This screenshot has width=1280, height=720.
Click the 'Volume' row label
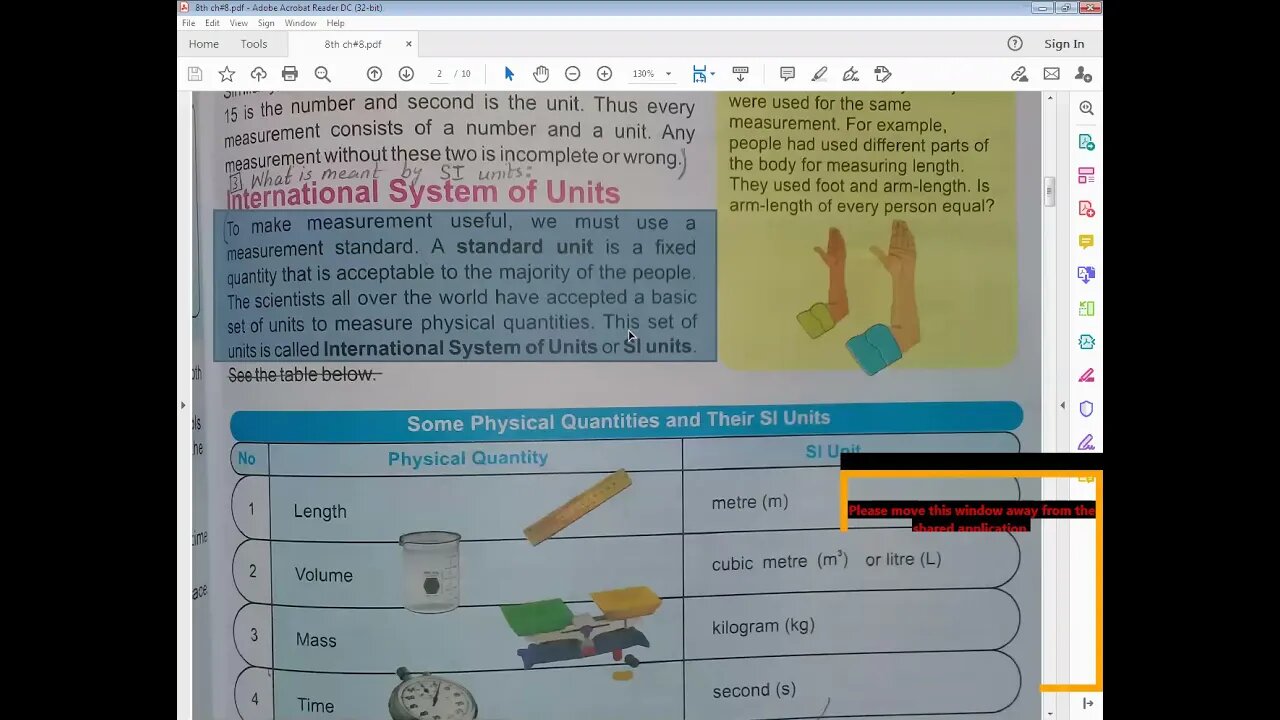[323, 575]
